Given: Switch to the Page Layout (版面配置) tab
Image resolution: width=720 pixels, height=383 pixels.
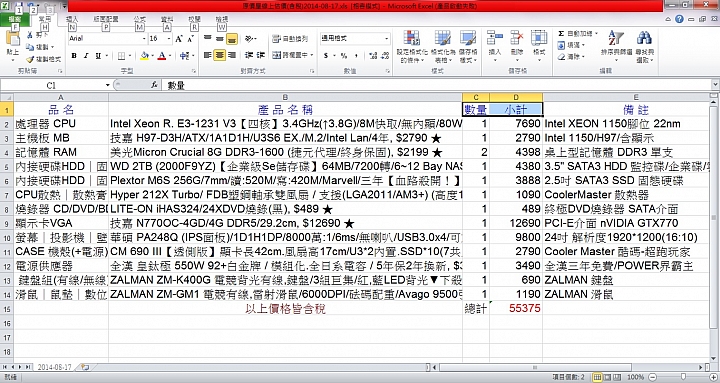Looking at the screenshot, I should (106, 19).
